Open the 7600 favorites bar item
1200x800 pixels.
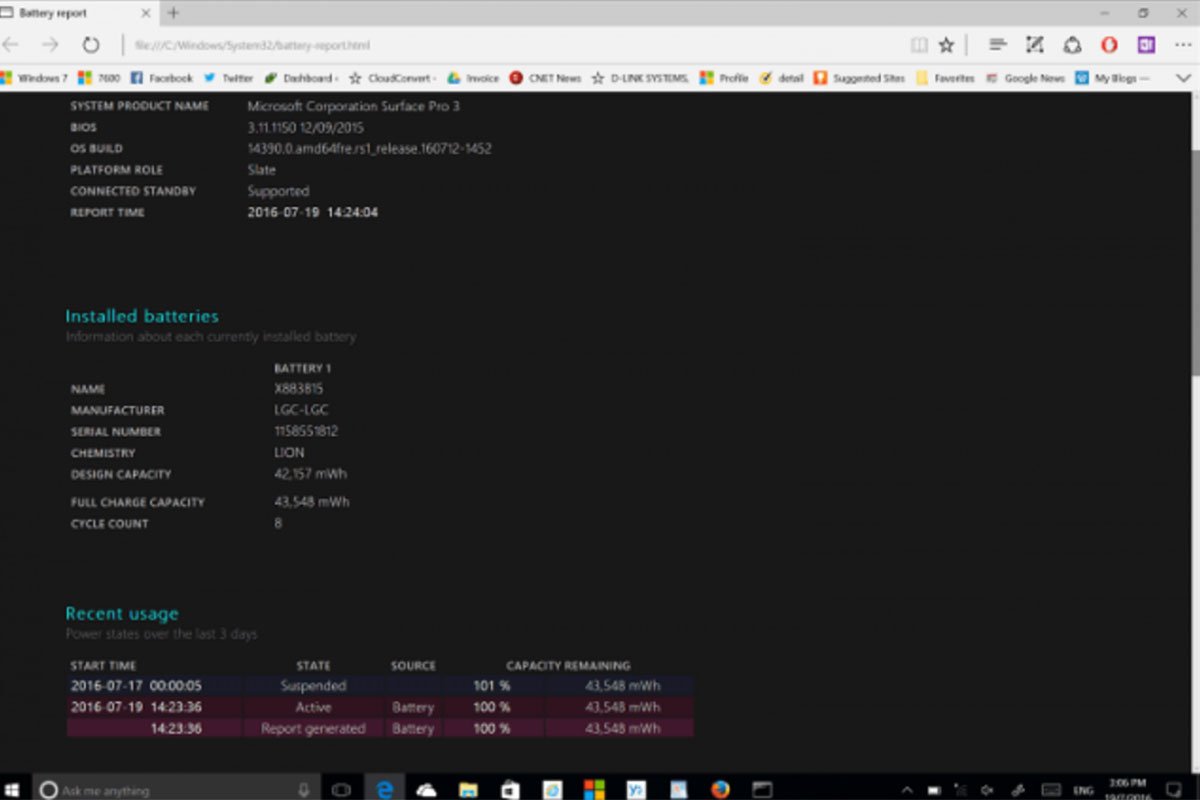click(100, 78)
